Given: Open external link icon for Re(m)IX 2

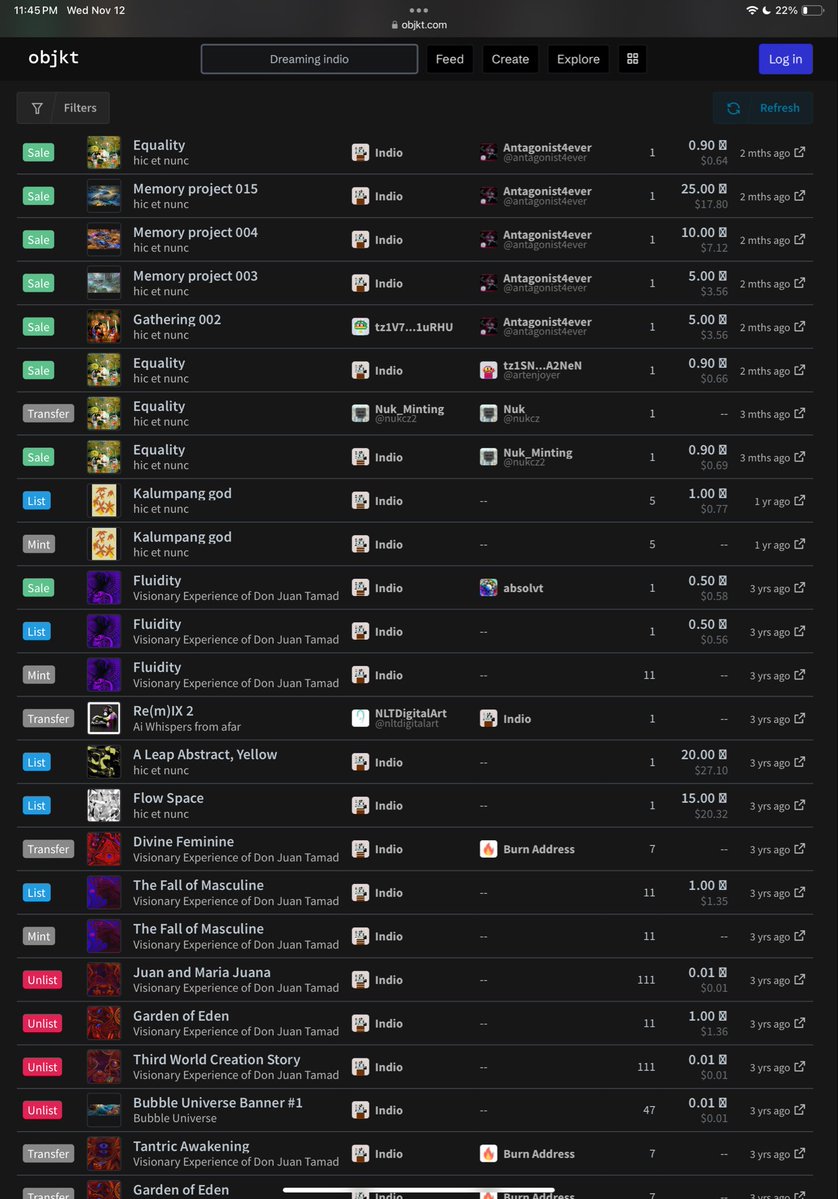Looking at the screenshot, I should coord(799,718).
